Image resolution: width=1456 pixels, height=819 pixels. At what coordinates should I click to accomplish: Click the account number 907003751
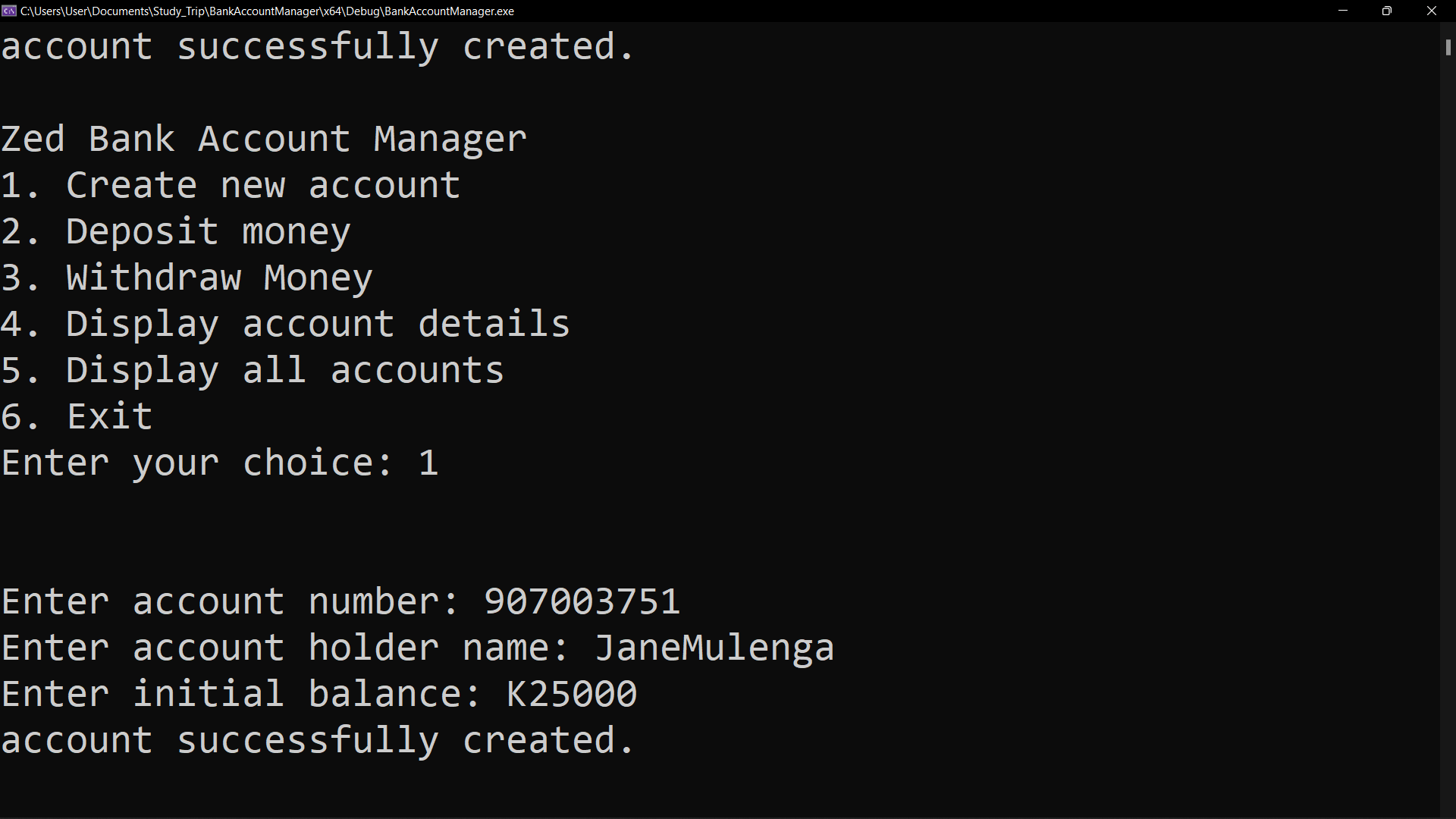[582, 601]
